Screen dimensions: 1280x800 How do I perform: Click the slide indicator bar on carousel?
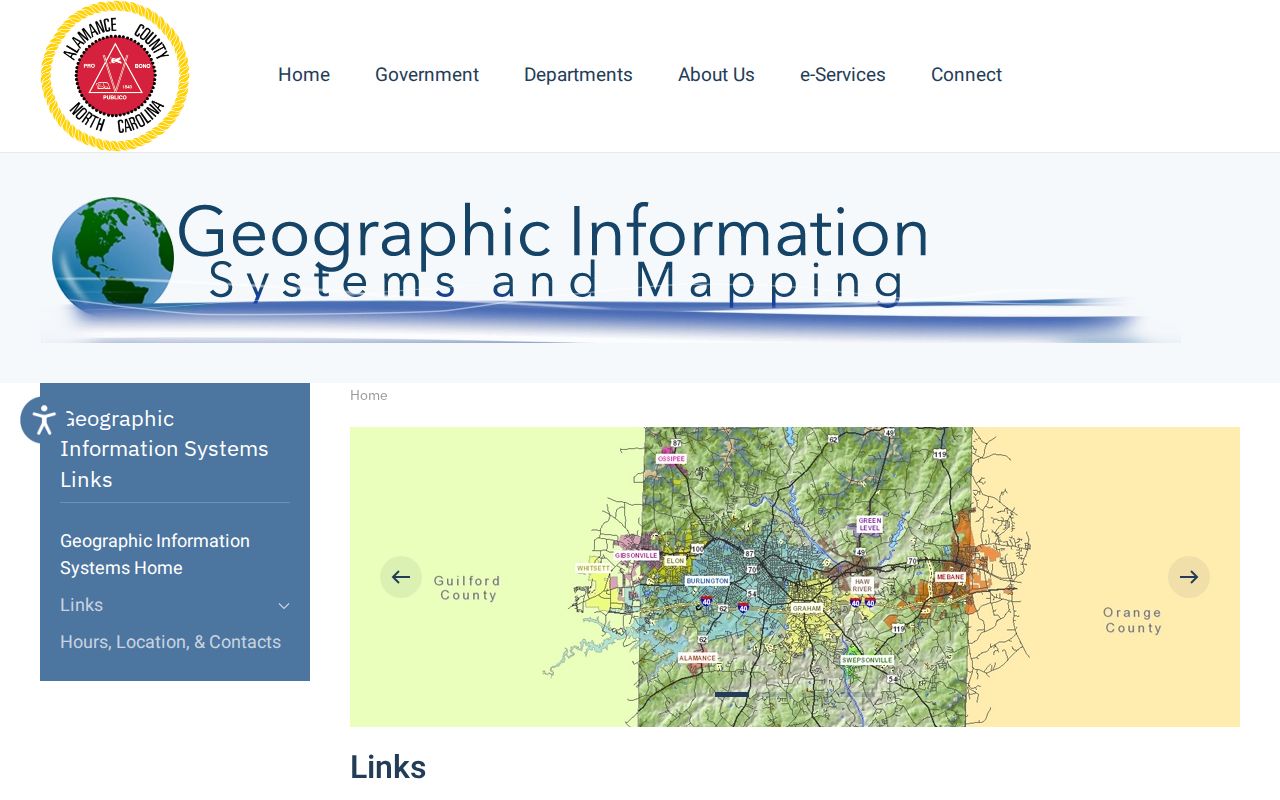(x=732, y=694)
